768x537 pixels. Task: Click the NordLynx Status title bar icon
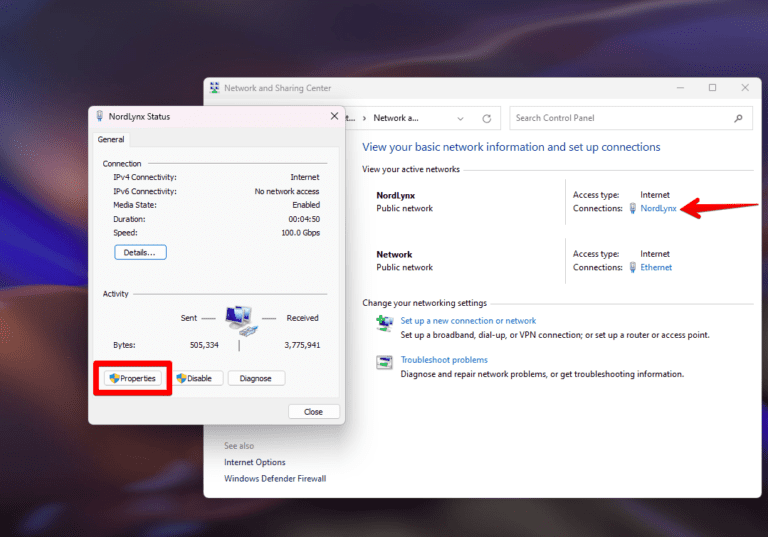click(x=101, y=116)
